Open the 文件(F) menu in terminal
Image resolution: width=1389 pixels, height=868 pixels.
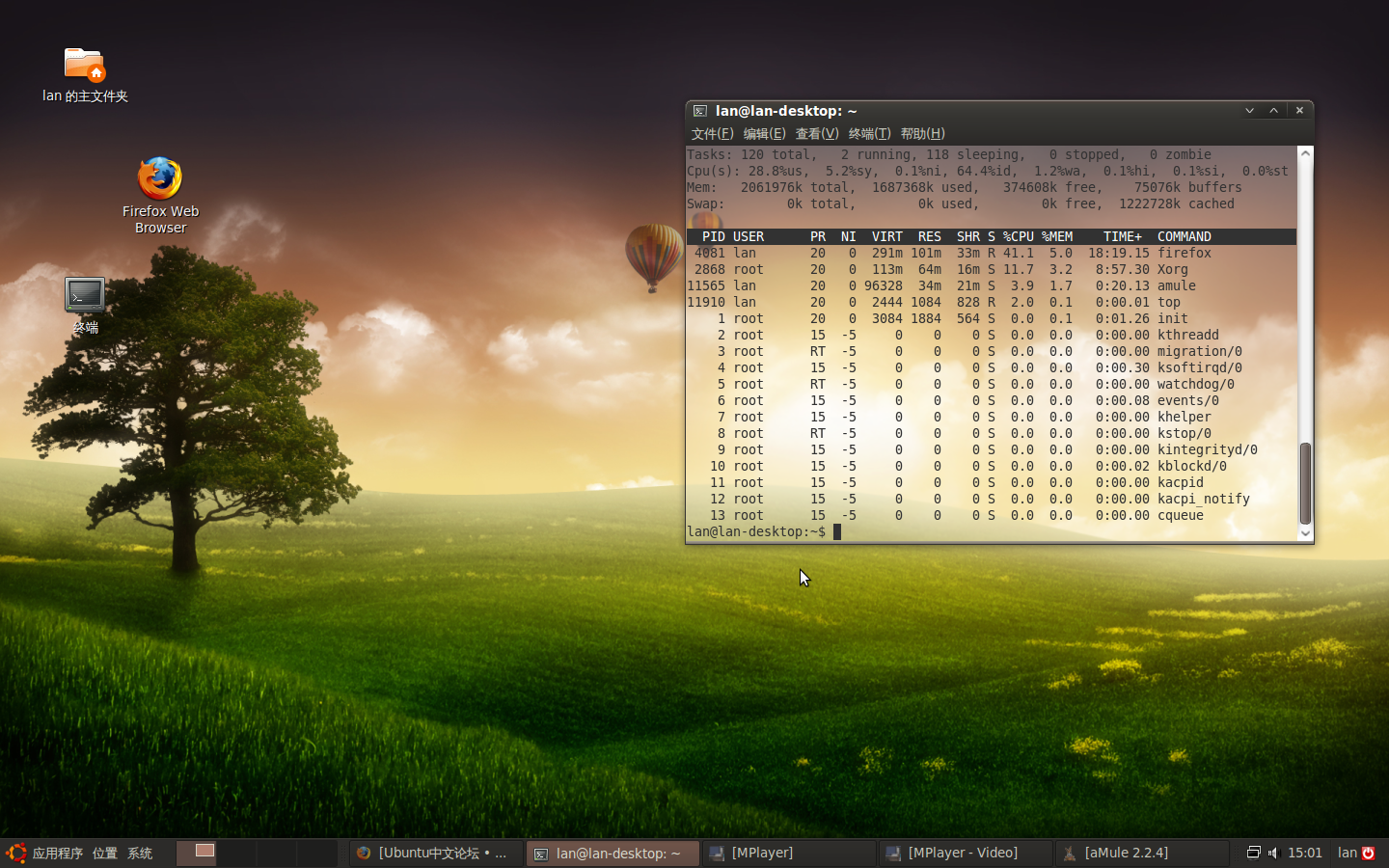pos(713,134)
